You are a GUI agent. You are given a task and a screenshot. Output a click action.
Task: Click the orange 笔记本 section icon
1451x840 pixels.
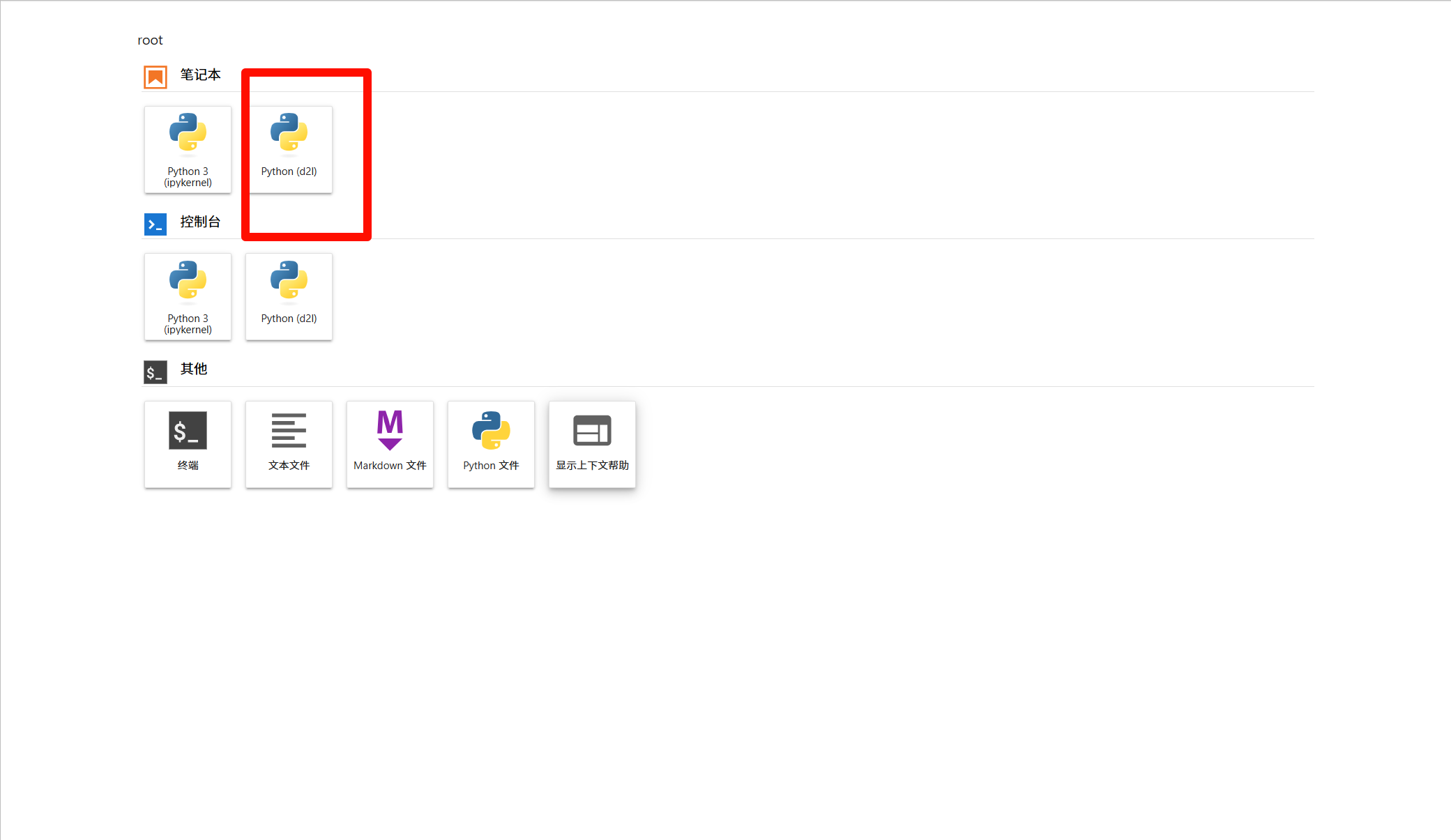pos(155,77)
